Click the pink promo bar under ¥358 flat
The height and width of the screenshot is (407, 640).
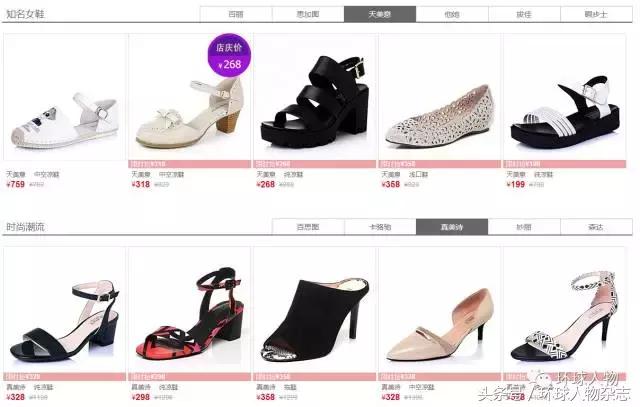pyautogui.click(x=440, y=164)
